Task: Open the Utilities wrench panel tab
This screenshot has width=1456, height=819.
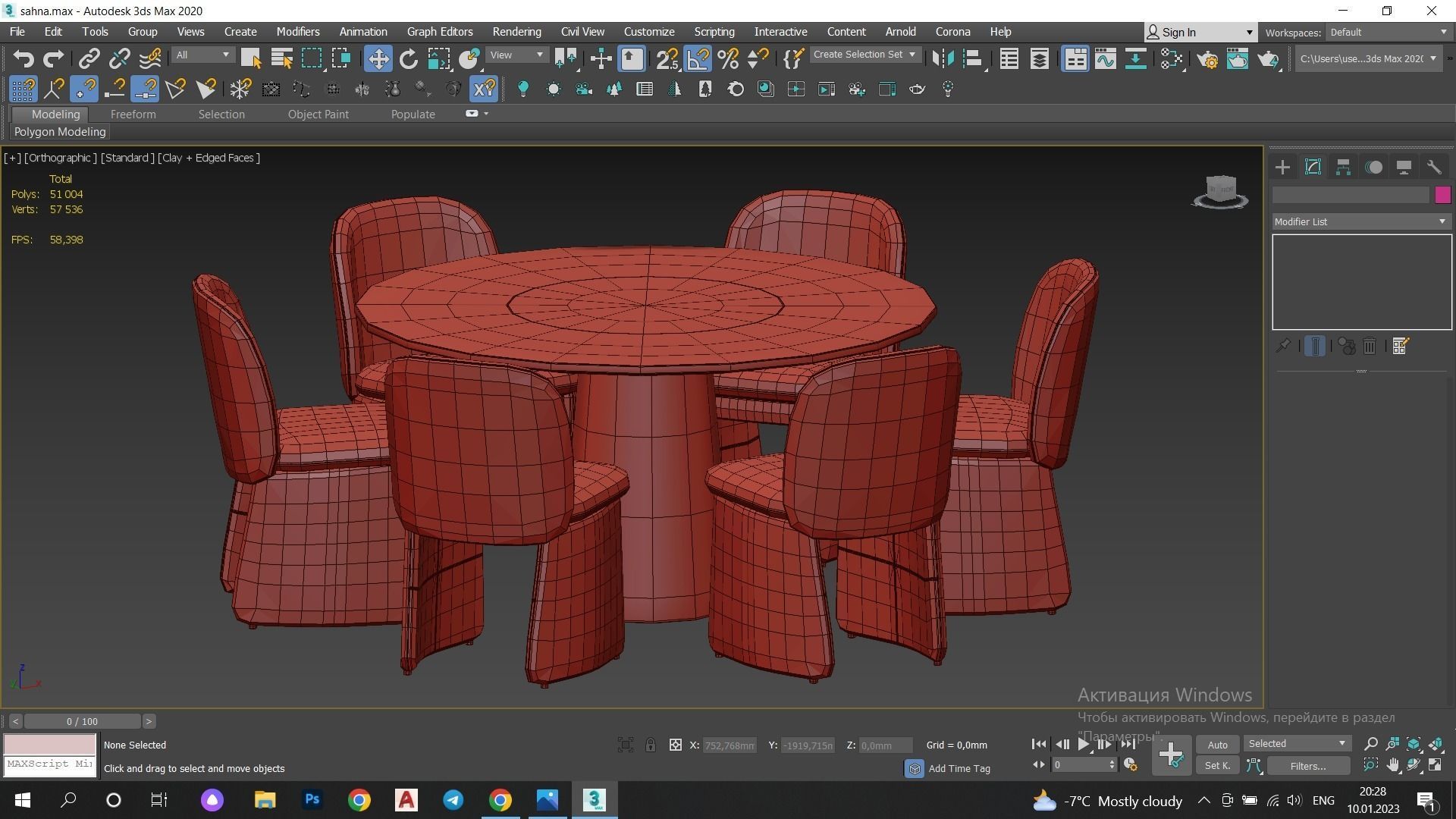Action: pos(1433,167)
